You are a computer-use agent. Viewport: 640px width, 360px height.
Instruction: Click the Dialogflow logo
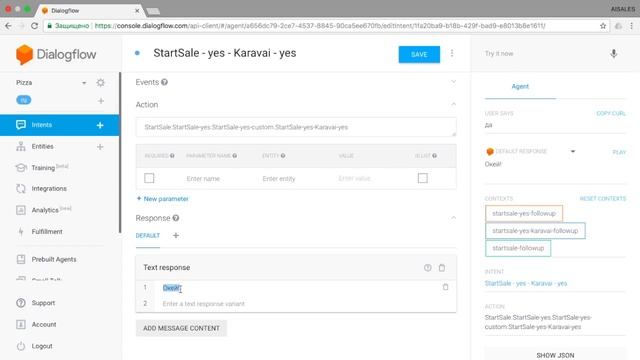(56, 54)
